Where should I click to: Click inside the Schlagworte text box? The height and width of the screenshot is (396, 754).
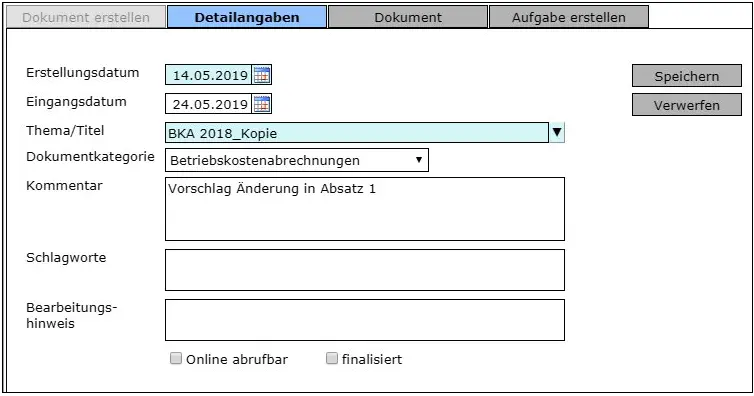coord(365,270)
